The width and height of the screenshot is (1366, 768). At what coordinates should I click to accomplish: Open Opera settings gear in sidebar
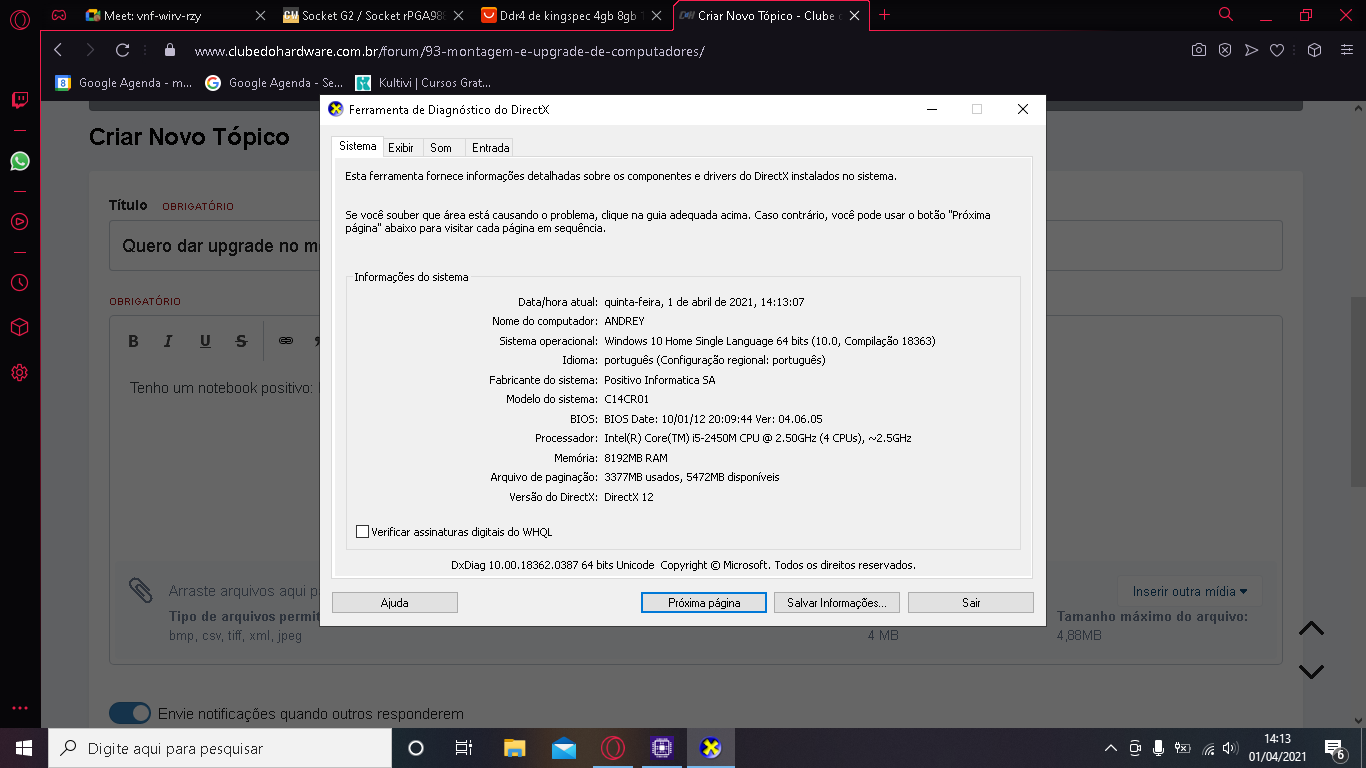(x=19, y=373)
